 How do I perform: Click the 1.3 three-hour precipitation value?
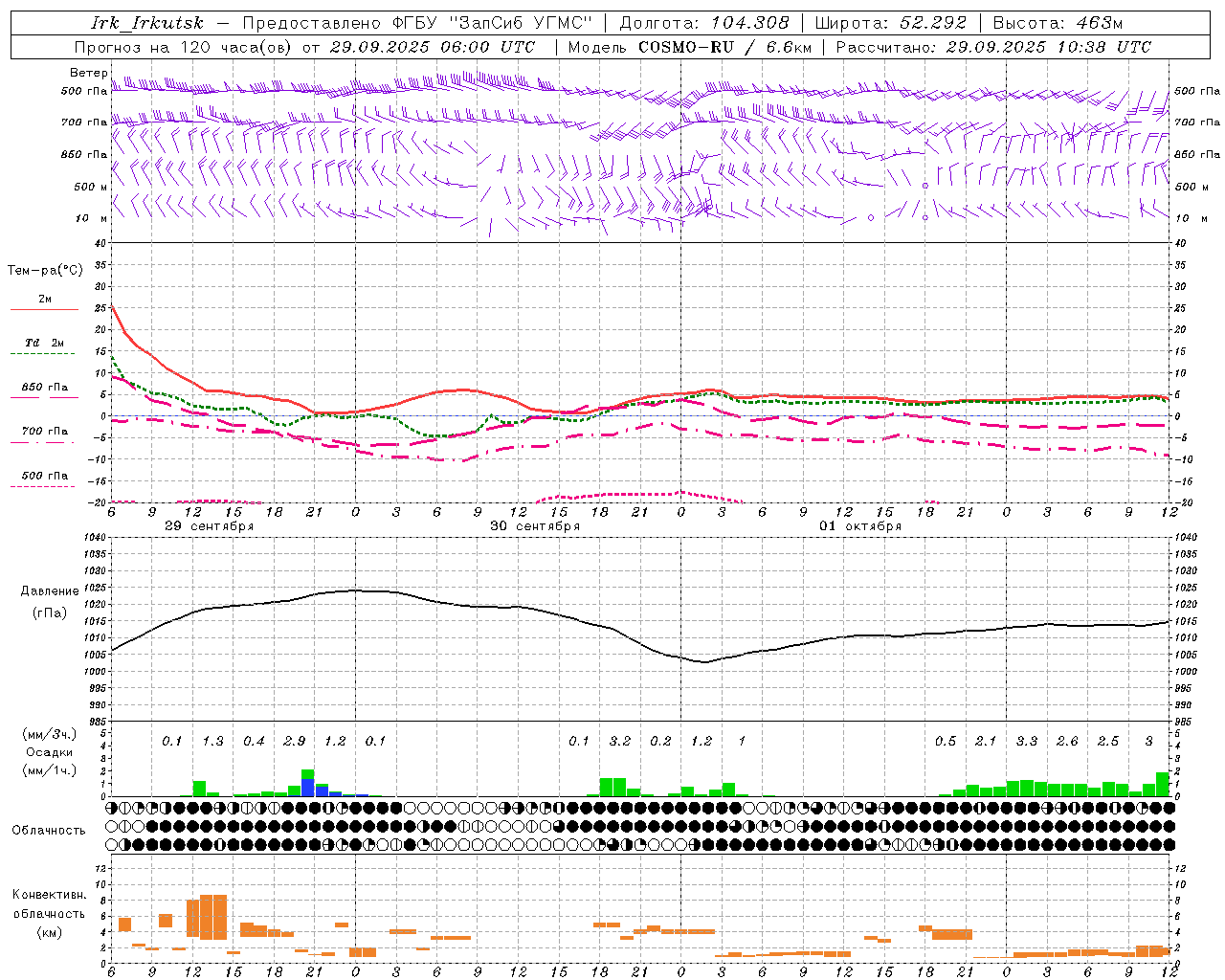(212, 742)
